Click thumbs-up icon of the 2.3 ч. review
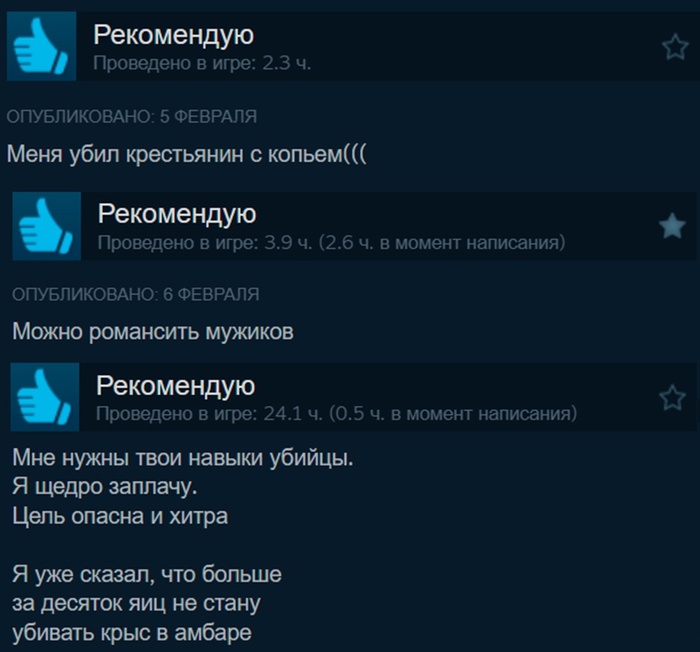Screen dimensions: 700x652 [41, 46]
